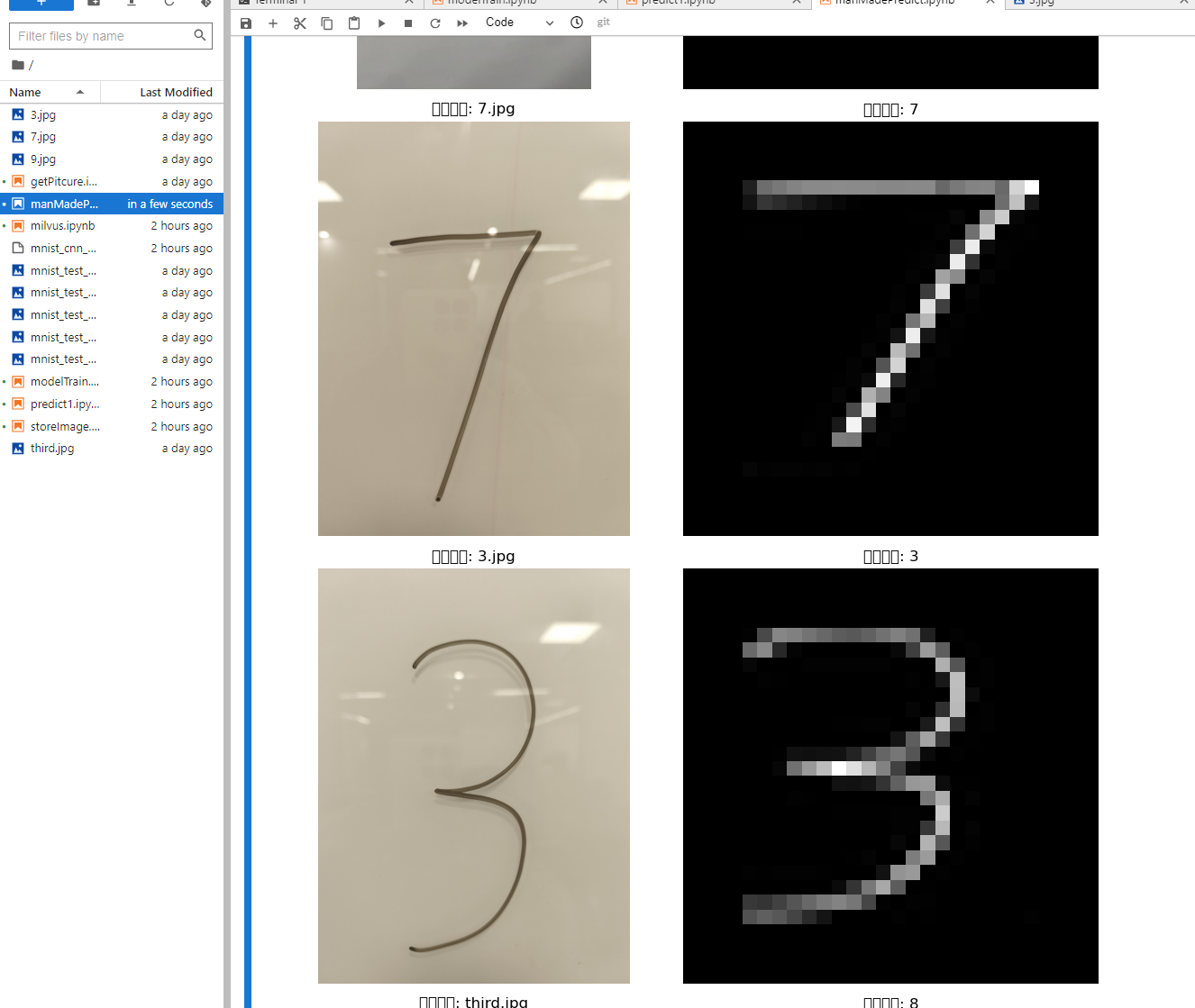Run the selected cell with the play icon

click(381, 23)
